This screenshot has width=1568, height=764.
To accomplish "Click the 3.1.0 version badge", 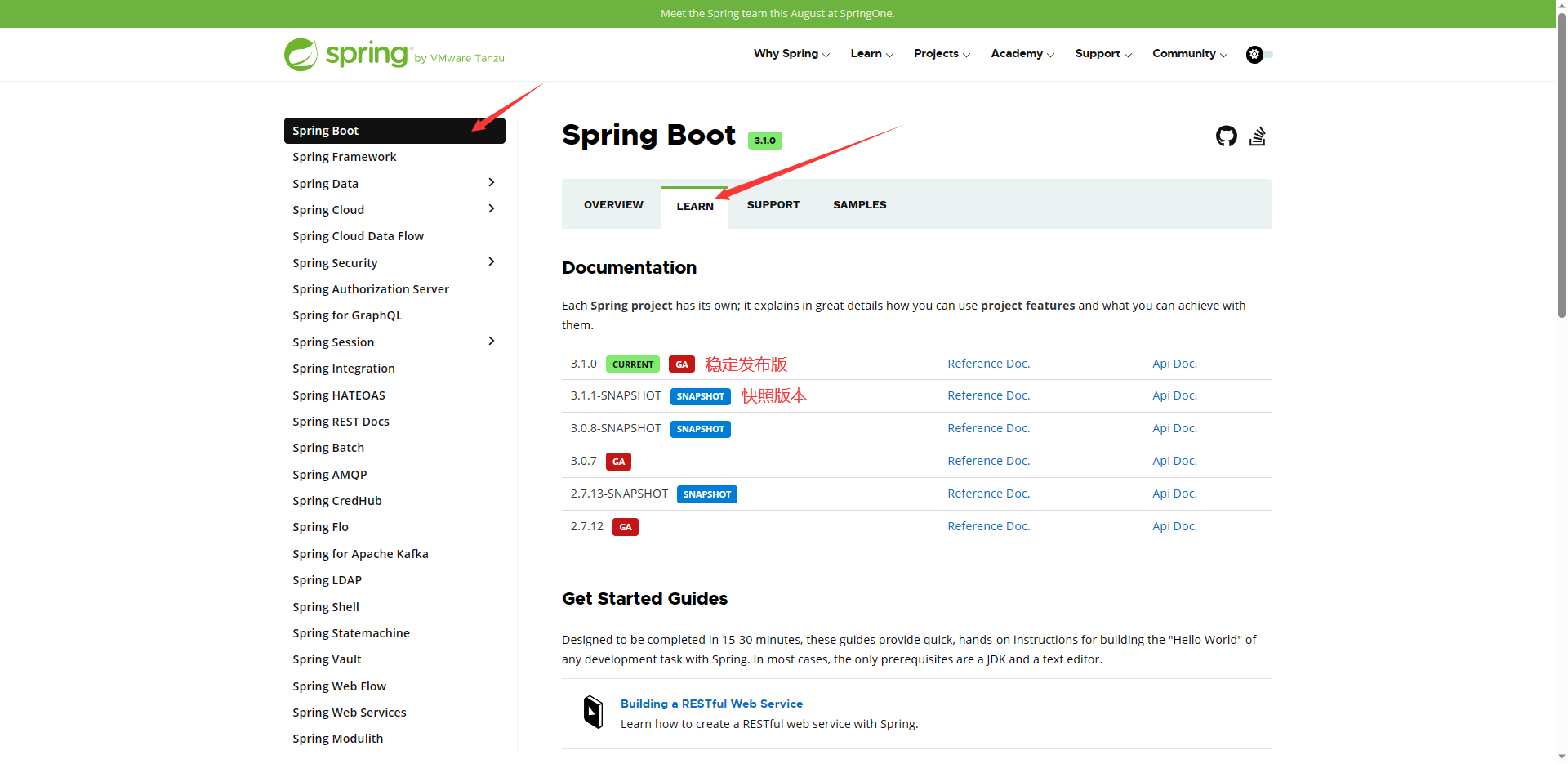I will click(764, 141).
